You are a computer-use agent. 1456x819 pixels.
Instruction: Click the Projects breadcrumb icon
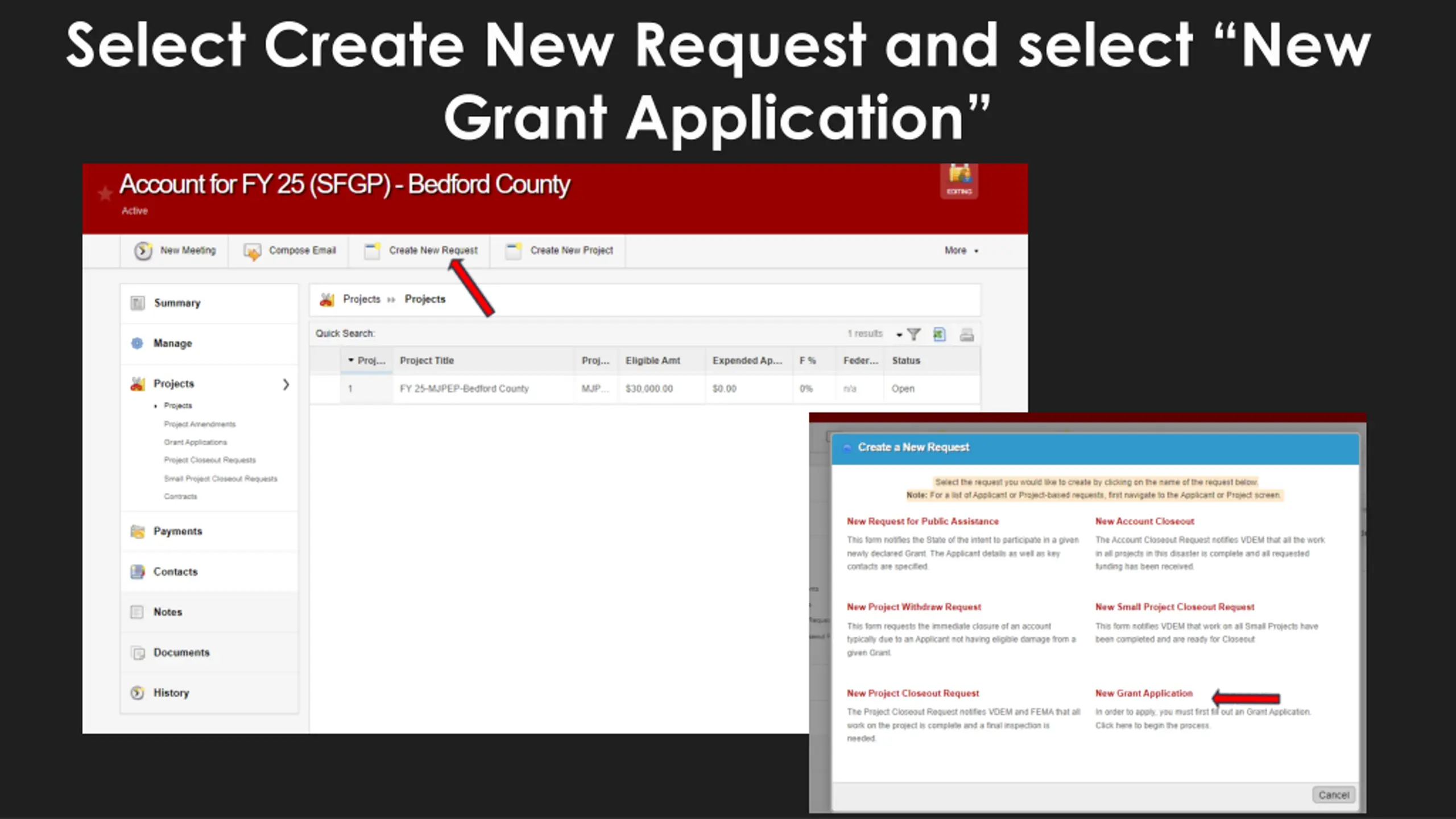(327, 300)
